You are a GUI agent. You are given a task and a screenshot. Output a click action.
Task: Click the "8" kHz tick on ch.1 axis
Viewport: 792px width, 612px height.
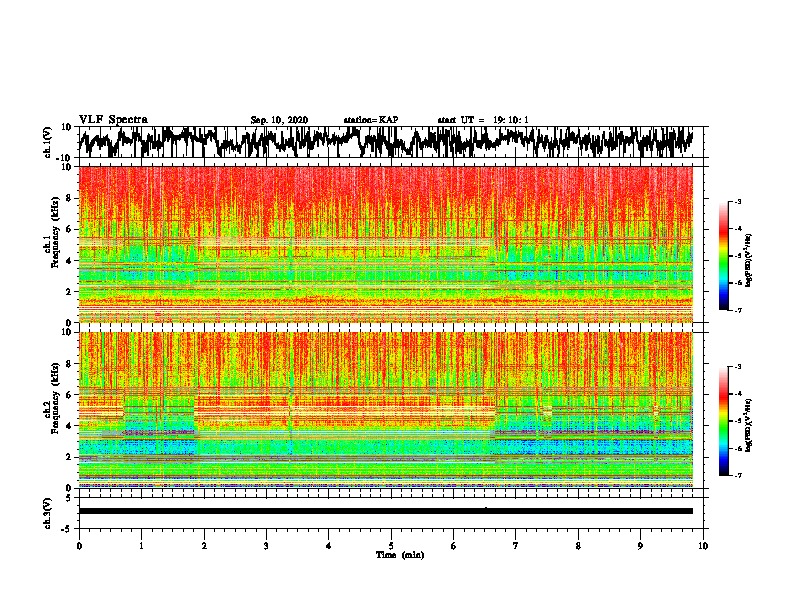(x=70, y=198)
